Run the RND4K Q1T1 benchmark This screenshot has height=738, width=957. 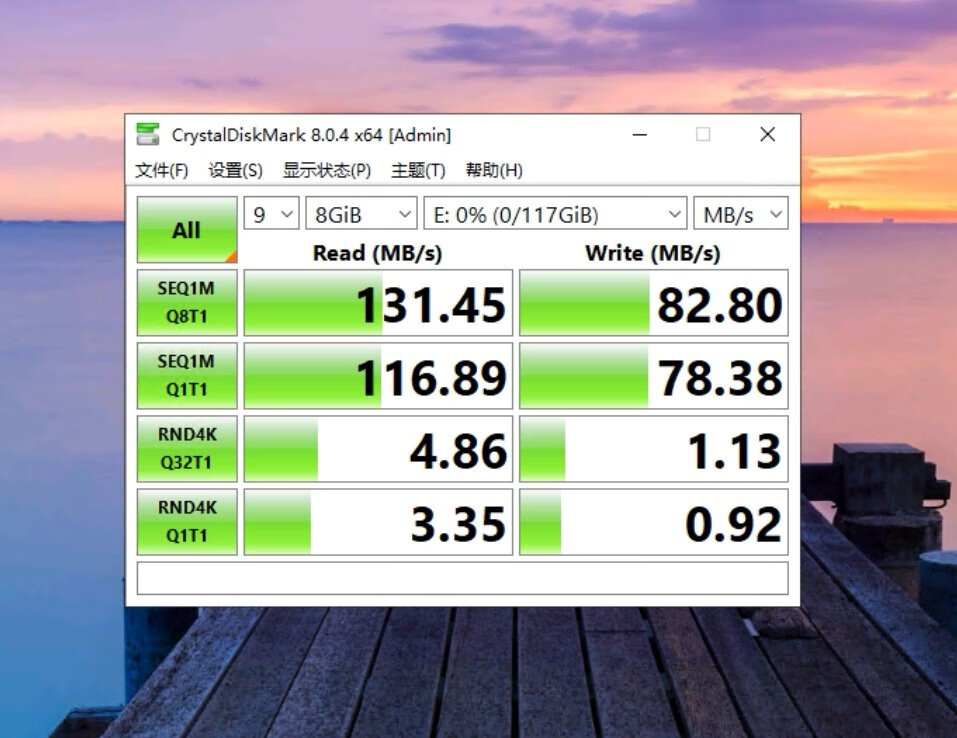coord(187,522)
